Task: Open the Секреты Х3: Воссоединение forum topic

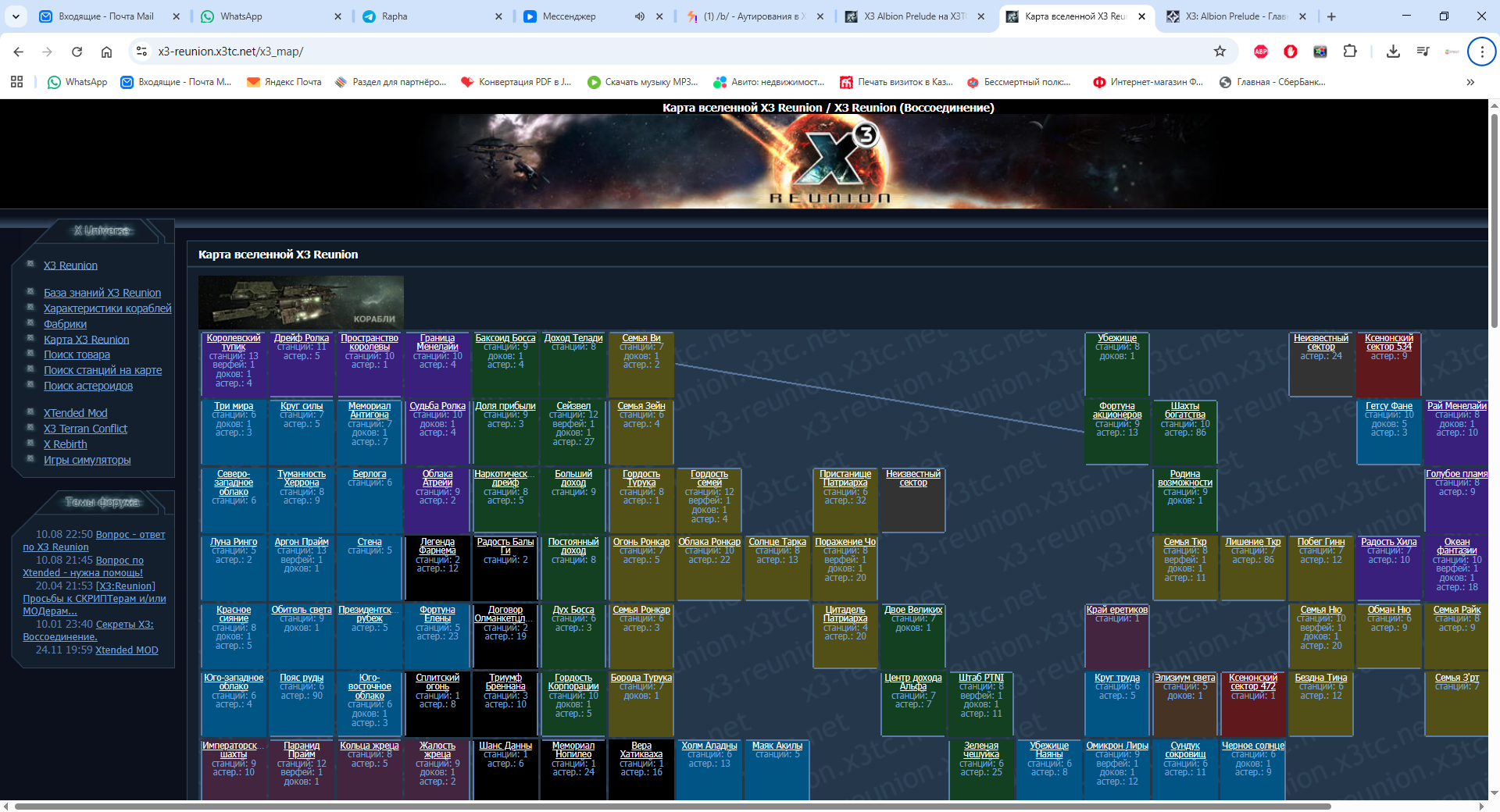Action: tap(88, 630)
